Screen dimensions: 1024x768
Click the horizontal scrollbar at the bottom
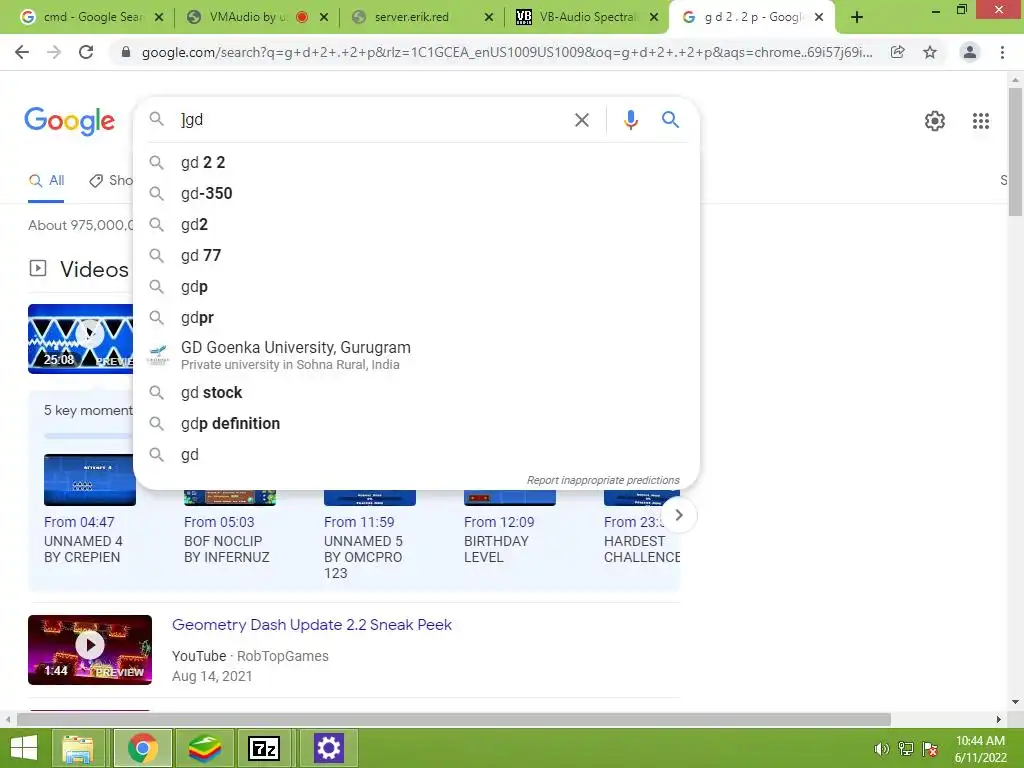(x=453, y=719)
